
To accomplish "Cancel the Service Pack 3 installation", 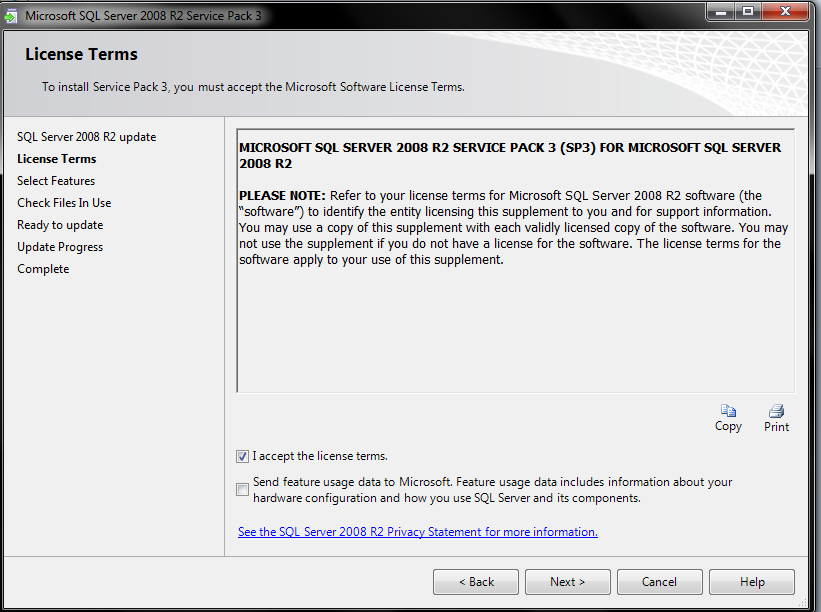I will (x=660, y=582).
